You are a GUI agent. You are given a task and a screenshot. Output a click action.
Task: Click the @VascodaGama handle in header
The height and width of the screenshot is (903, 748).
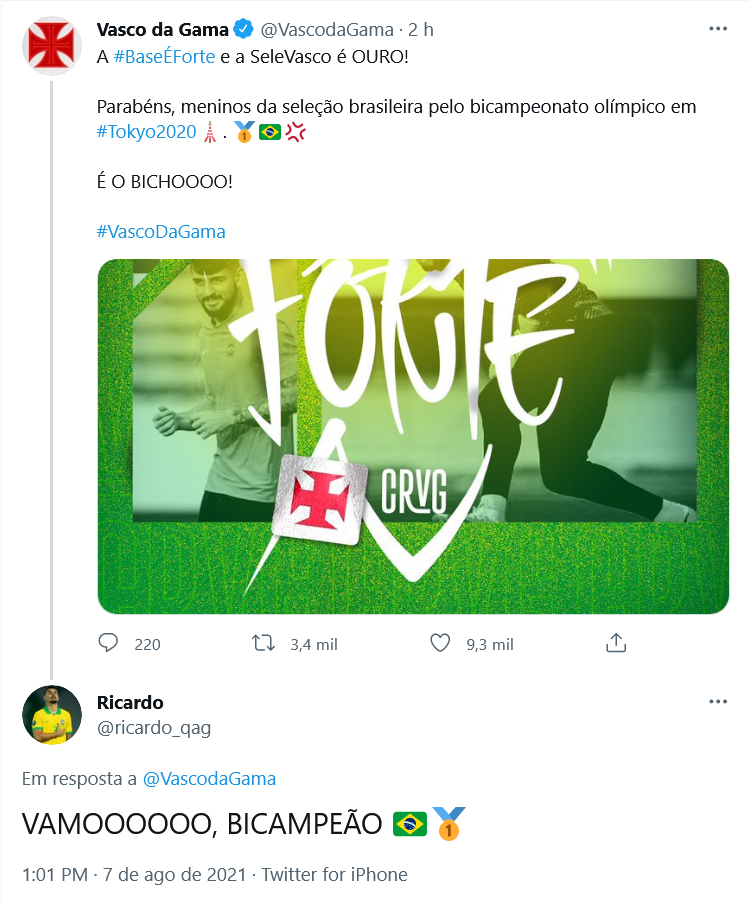click(x=327, y=29)
